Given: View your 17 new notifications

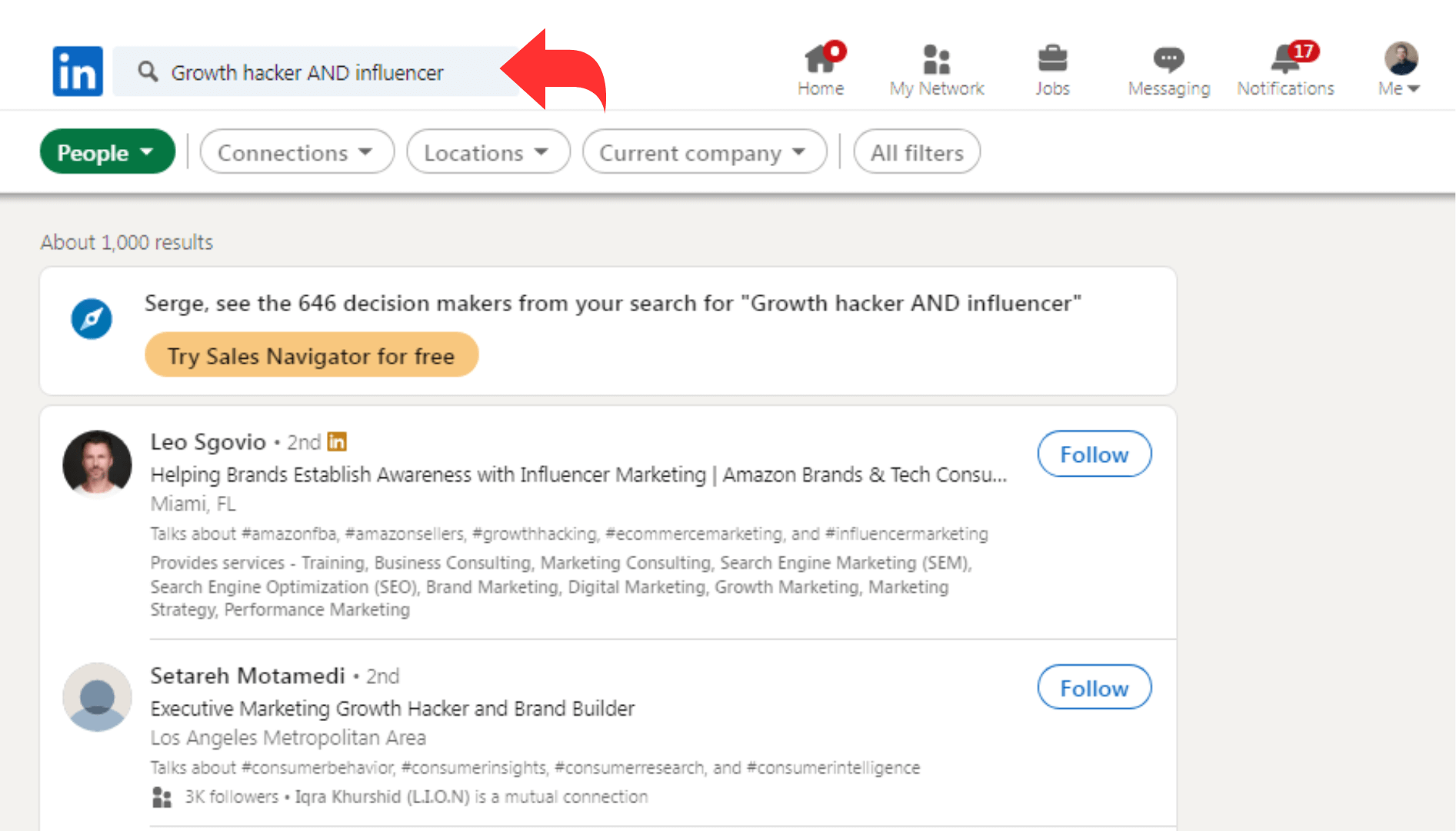Looking at the screenshot, I should [1283, 68].
